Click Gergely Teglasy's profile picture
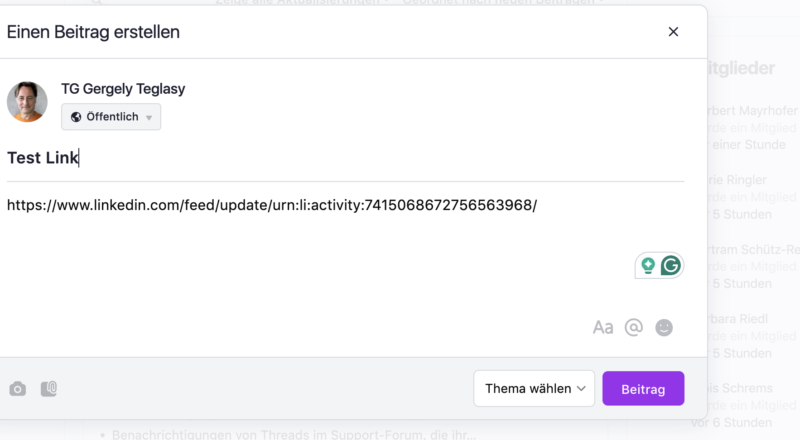 click(x=27, y=102)
